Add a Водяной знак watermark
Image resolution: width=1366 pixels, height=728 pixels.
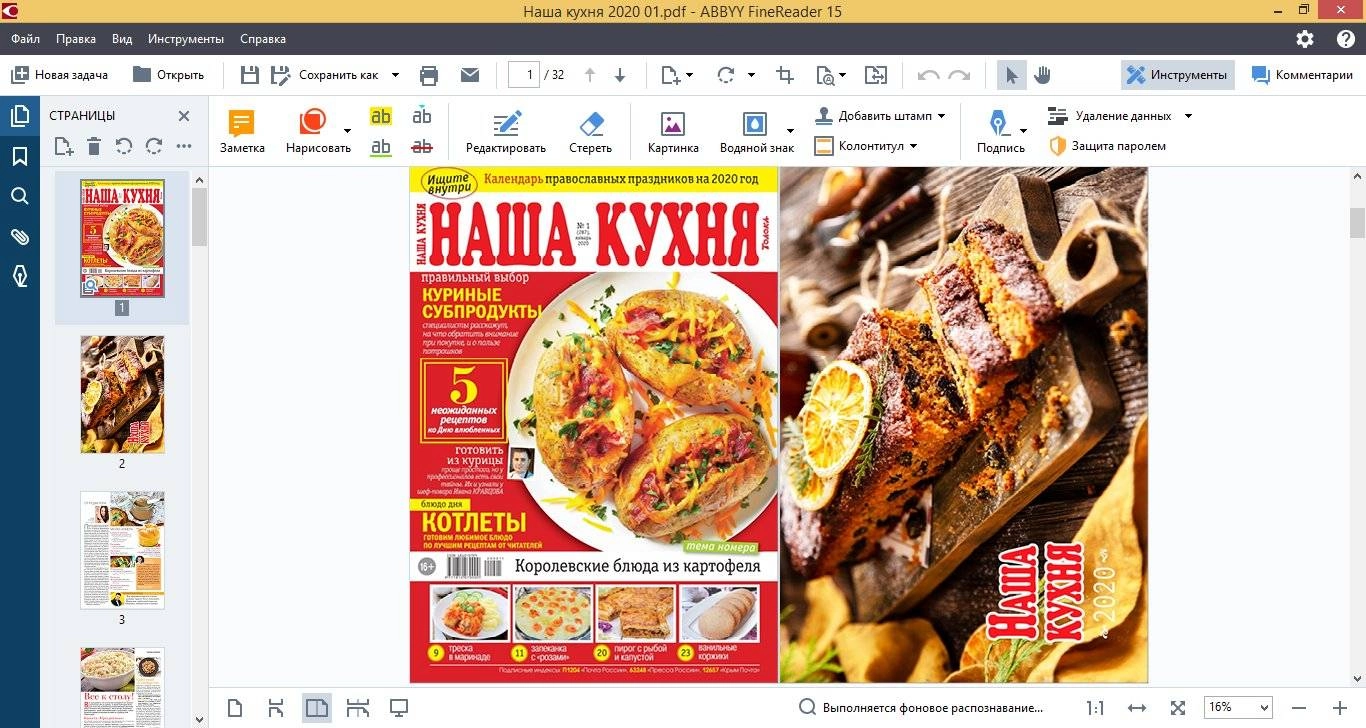pos(756,133)
